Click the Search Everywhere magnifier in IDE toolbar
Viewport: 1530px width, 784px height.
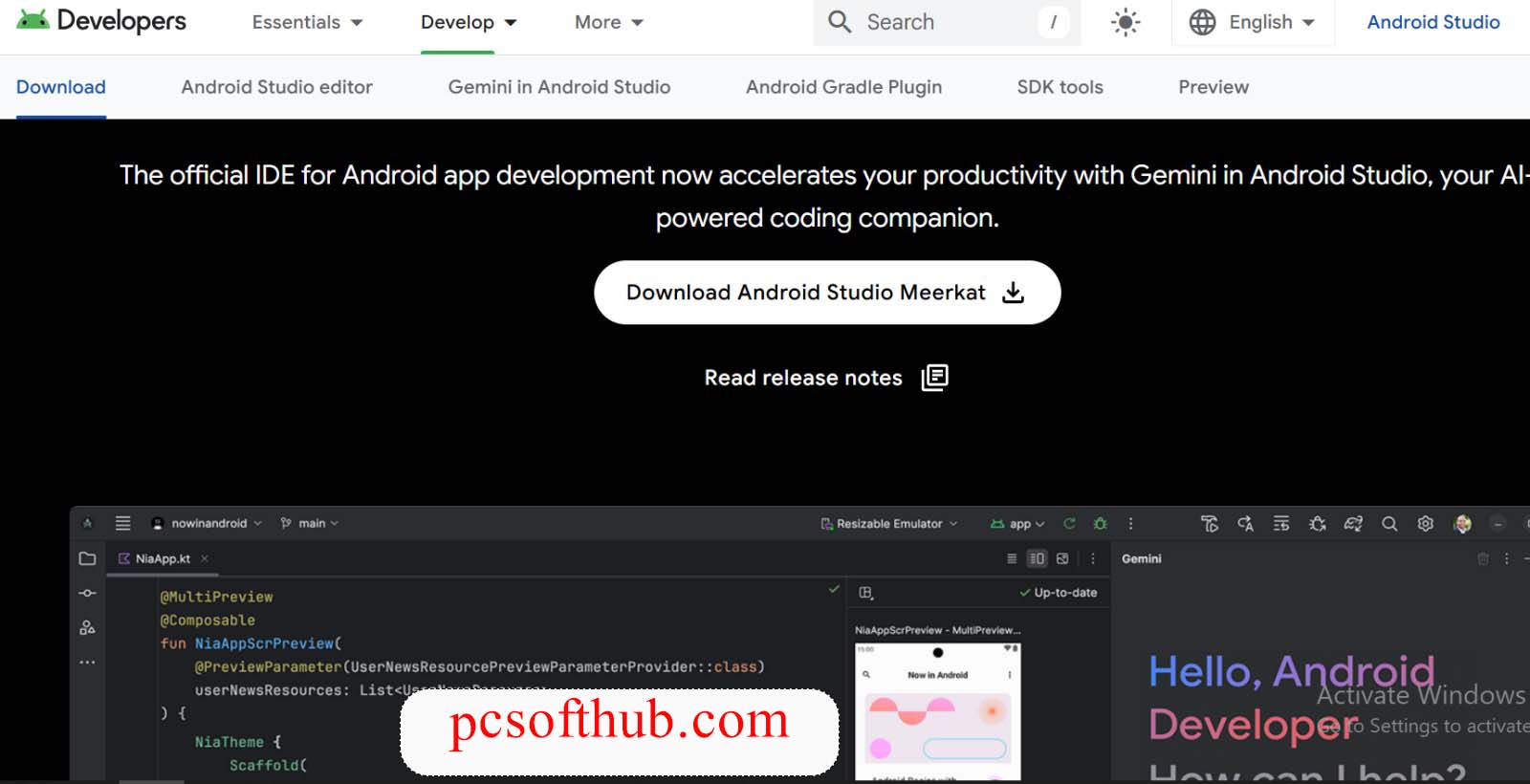coord(1389,523)
